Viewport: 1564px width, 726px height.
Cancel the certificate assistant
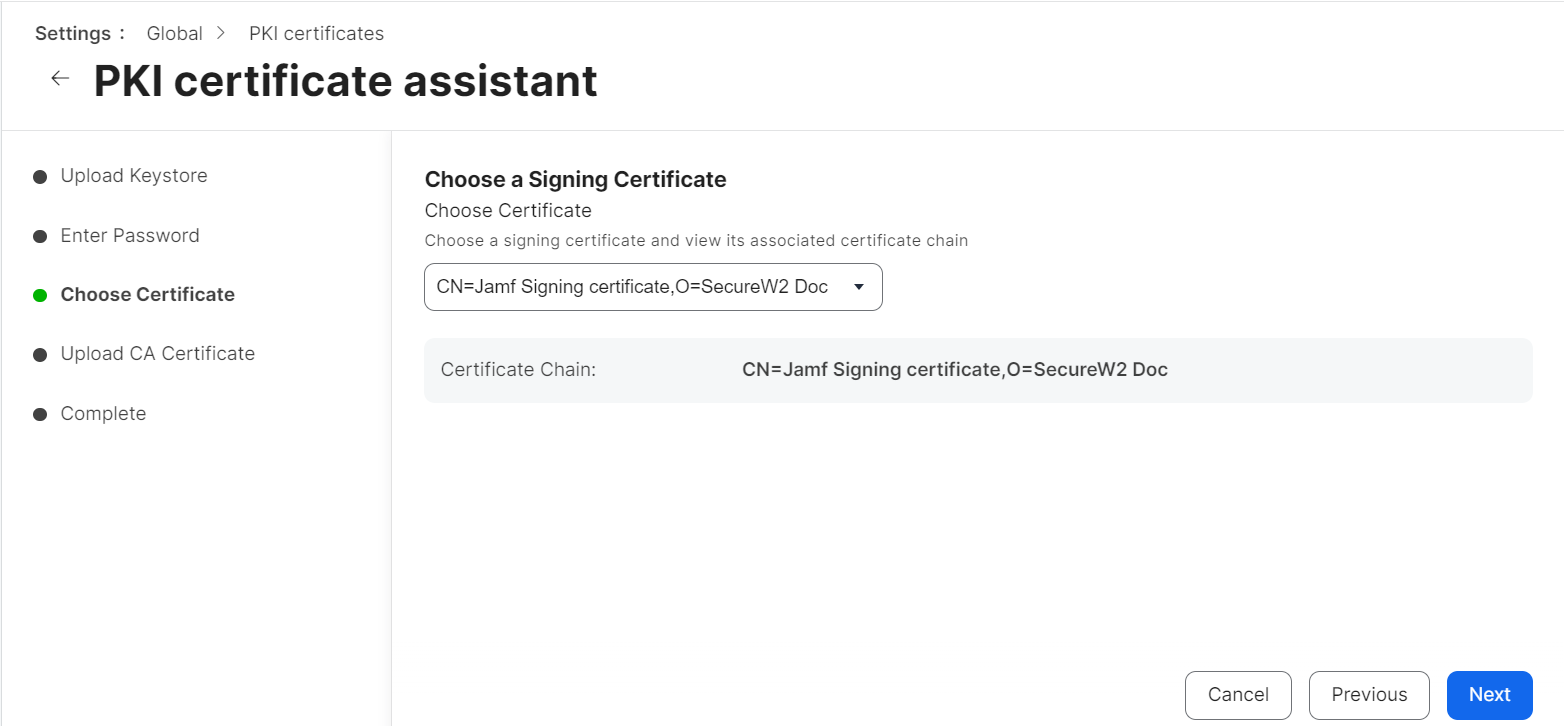pyautogui.click(x=1238, y=695)
